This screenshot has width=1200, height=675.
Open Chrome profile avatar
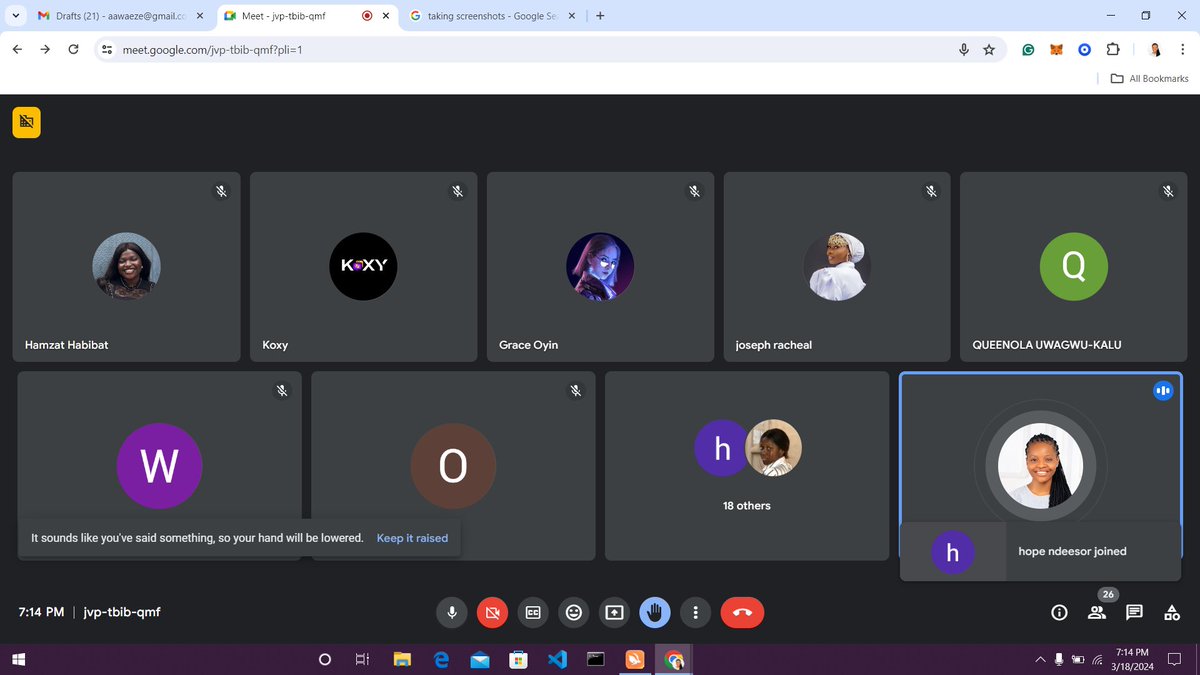[x=1155, y=49]
